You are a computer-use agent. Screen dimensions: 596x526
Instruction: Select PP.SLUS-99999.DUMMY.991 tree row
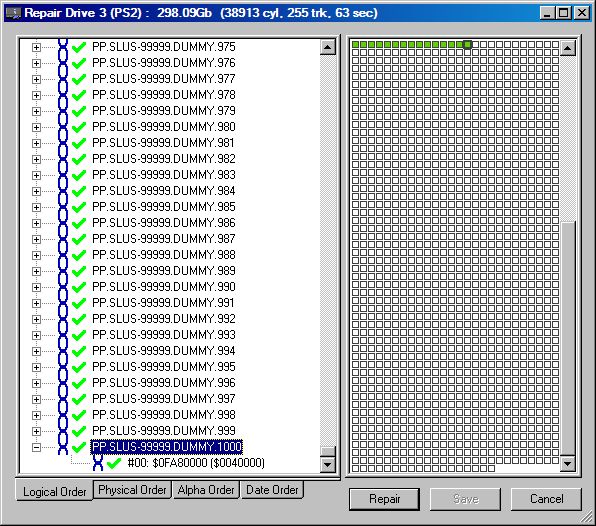click(163, 303)
